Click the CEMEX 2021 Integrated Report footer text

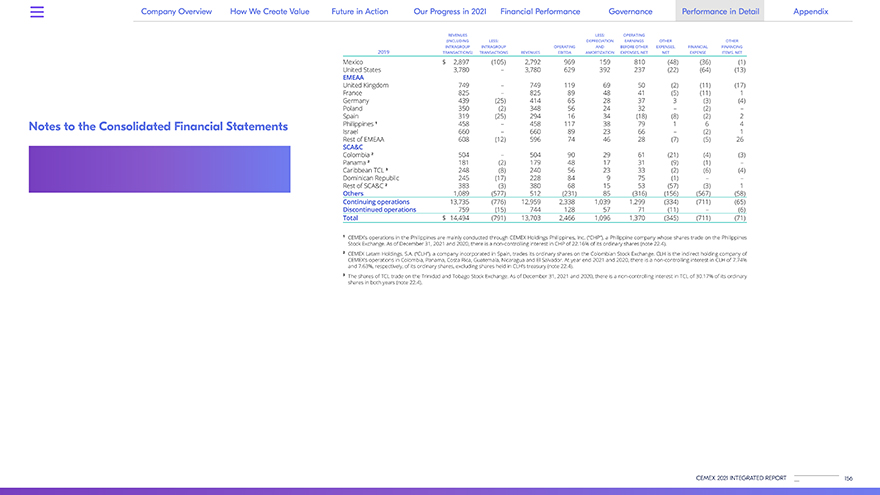pyautogui.click(x=741, y=479)
